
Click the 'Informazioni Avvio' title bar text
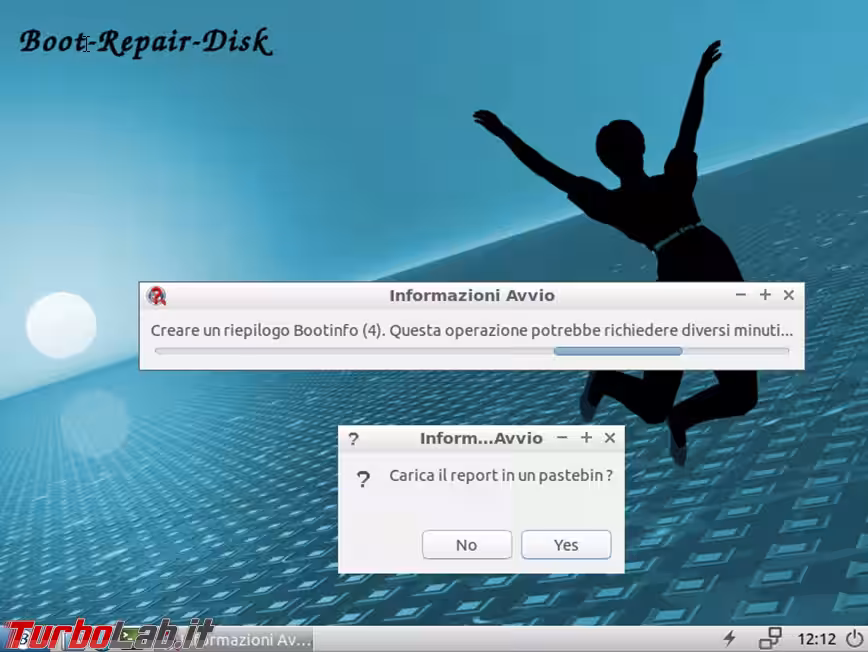click(x=471, y=296)
